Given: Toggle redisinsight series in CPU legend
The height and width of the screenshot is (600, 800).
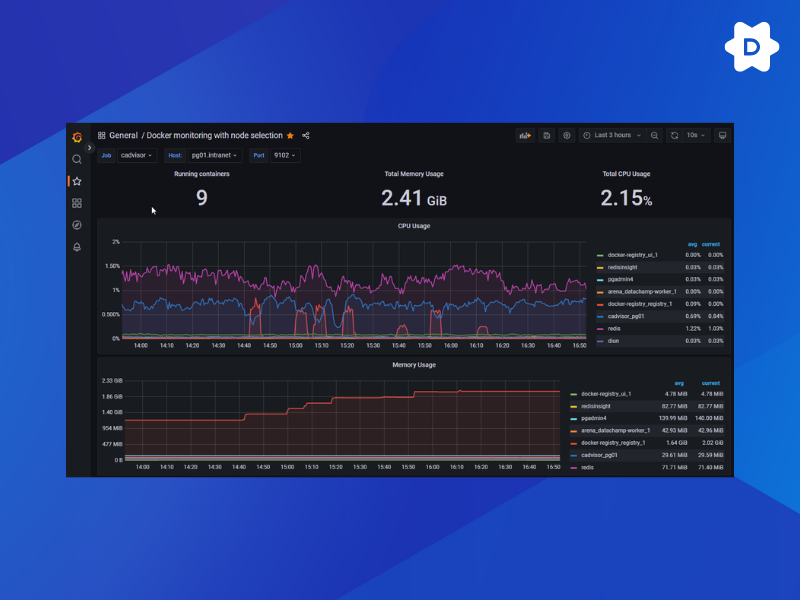Looking at the screenshot, I should [622, 267].
